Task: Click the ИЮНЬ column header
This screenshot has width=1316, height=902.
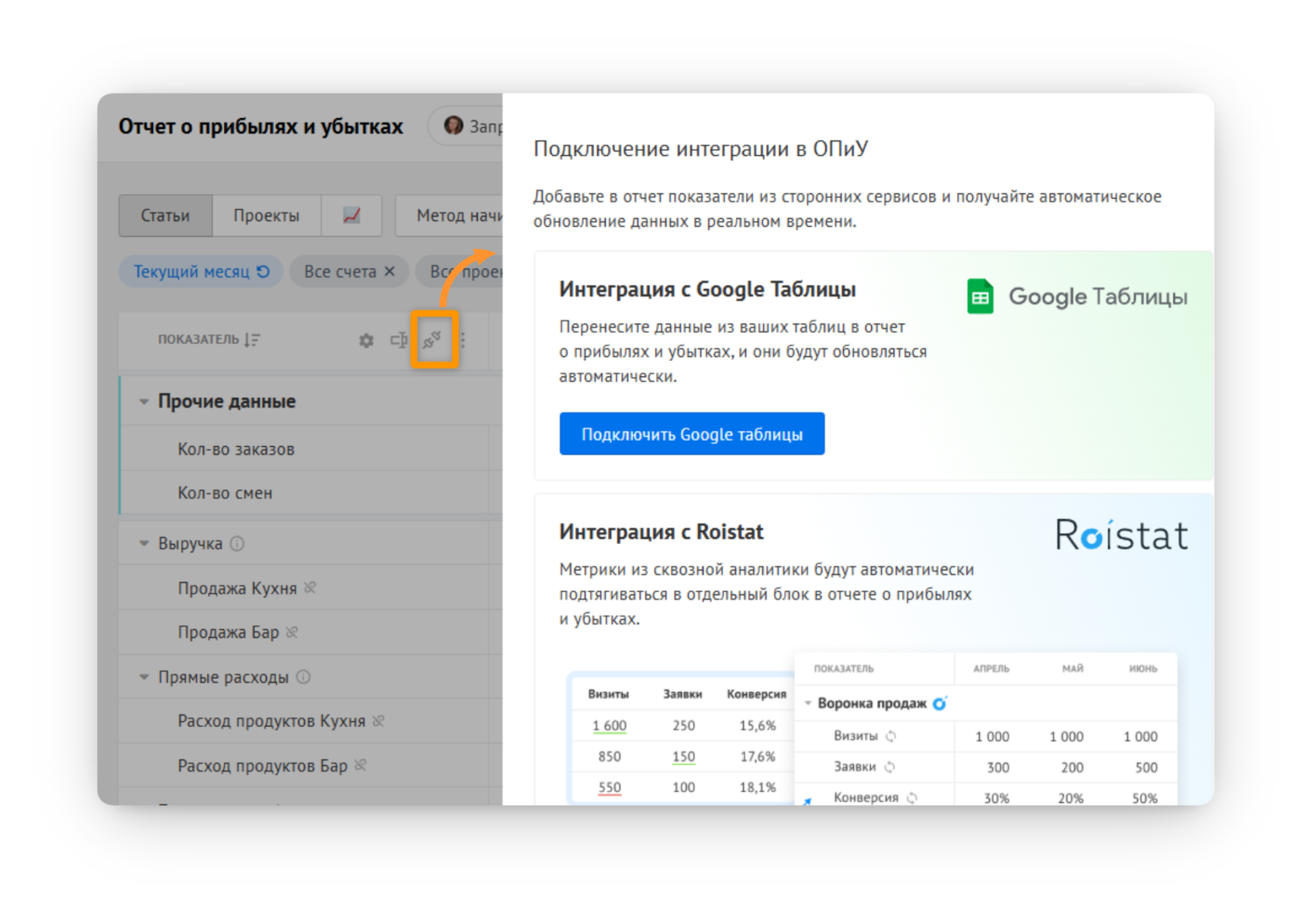Action: [1144, 669]
